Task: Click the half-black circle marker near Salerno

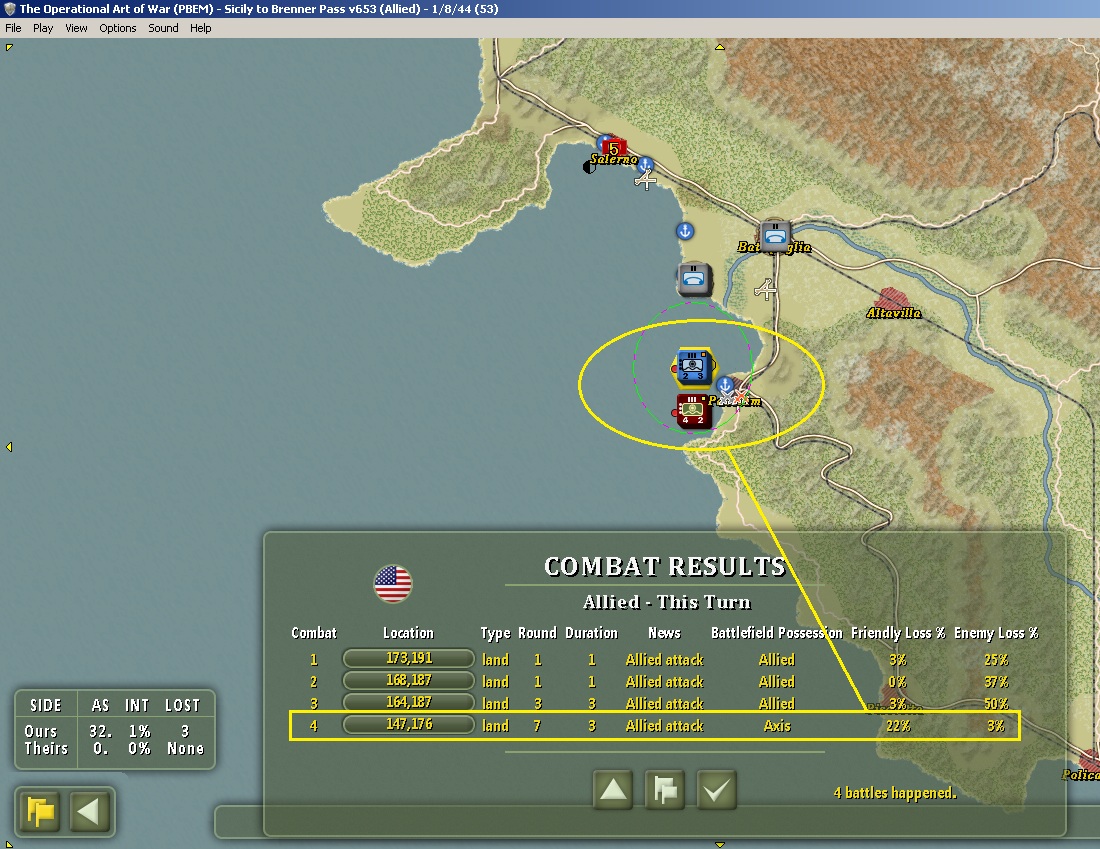Action: [589, 167]
